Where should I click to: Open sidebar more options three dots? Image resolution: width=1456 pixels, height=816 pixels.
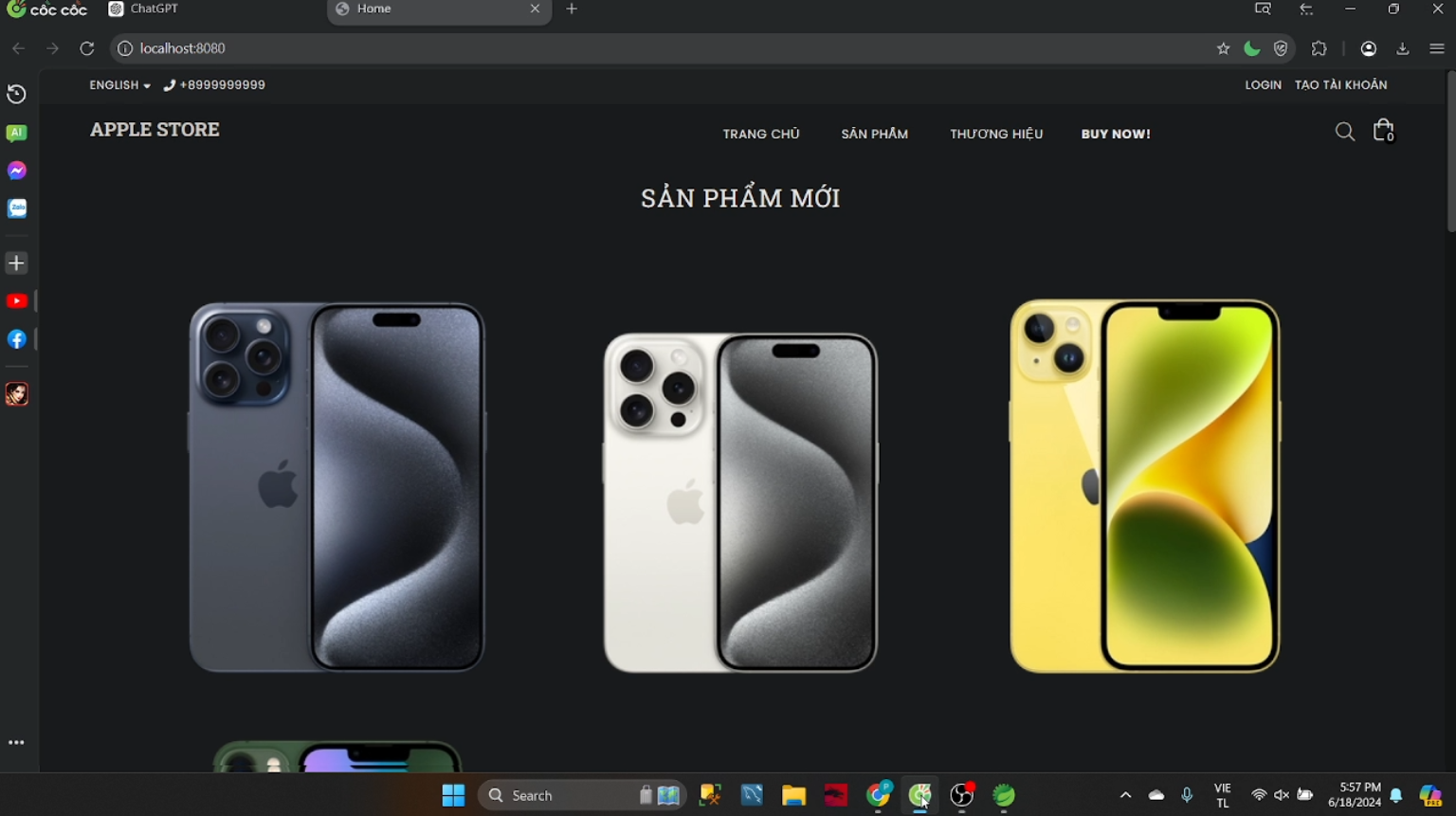16,743
